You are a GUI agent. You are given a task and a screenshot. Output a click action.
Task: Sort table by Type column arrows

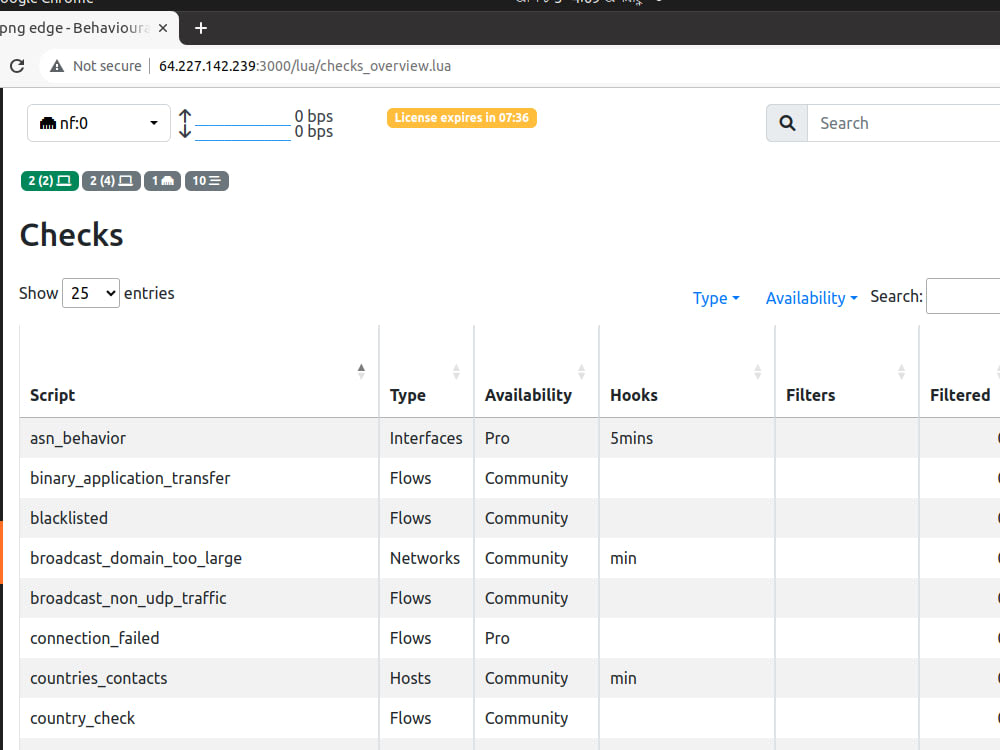click(x=456, y=372)
